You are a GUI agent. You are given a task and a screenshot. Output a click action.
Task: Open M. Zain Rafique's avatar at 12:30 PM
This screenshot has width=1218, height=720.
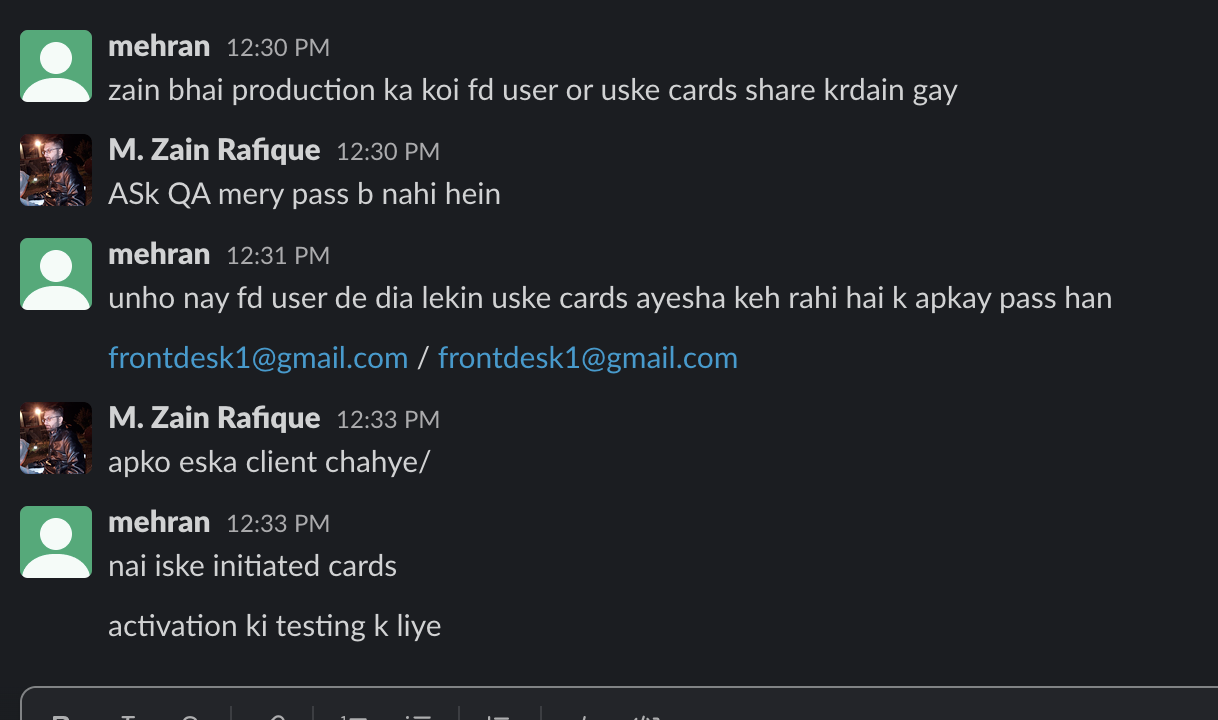point(56,170)
